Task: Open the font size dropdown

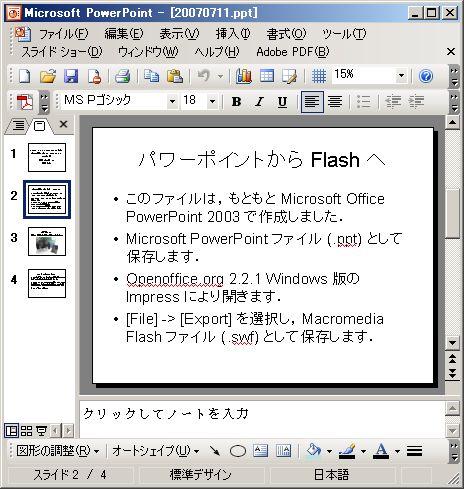Action: point(212,101)
